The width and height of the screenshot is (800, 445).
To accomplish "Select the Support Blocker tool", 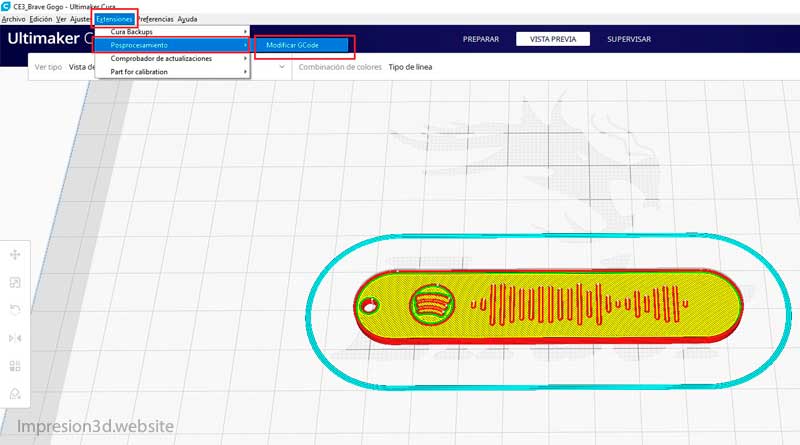I will point(15,393).
